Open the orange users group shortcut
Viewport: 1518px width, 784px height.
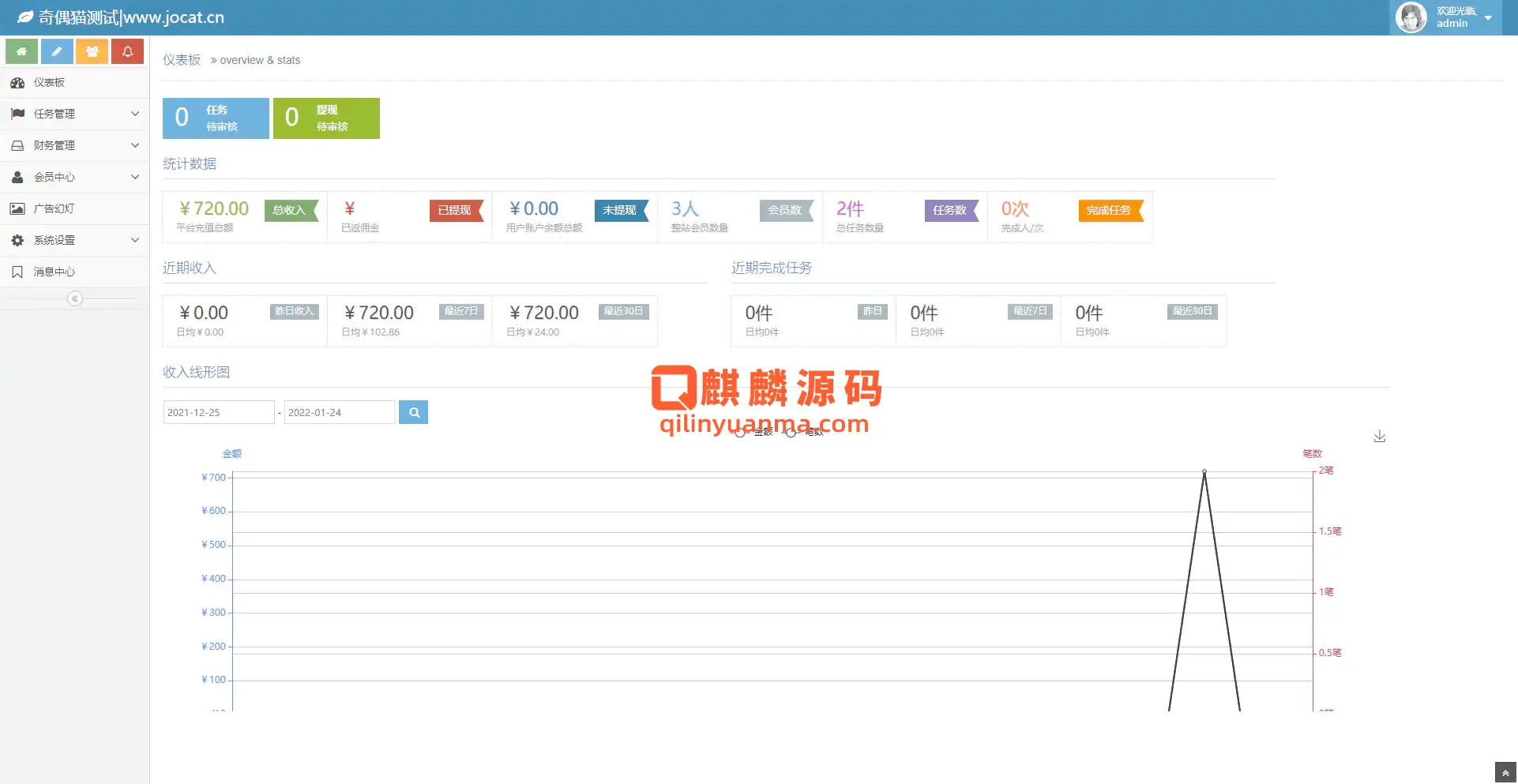pos(92,51)
